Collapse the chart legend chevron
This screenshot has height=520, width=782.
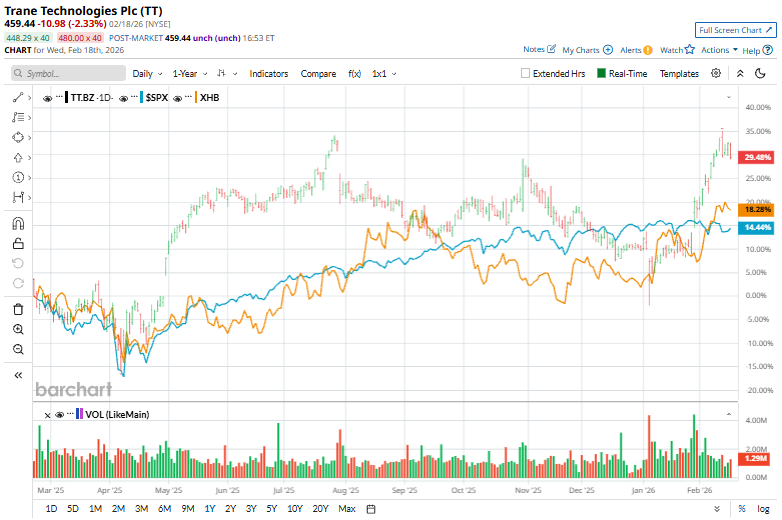click(x=729, y=97)
